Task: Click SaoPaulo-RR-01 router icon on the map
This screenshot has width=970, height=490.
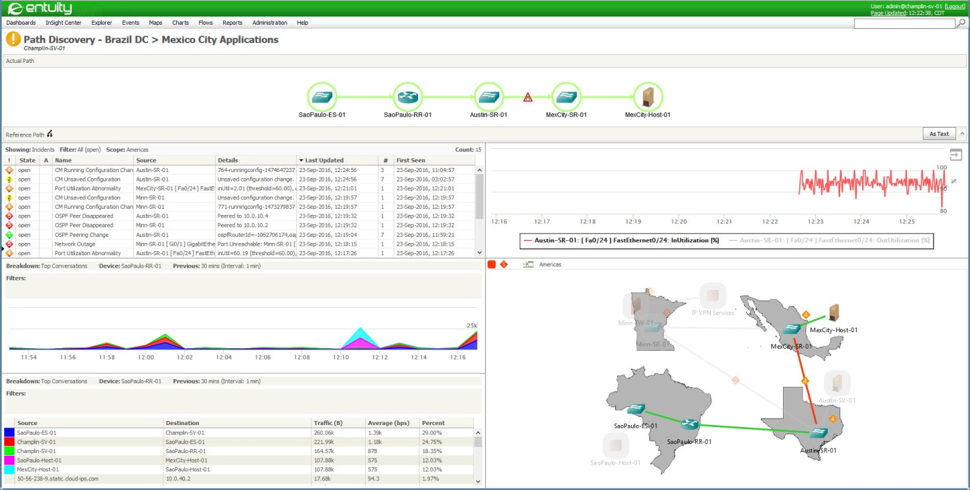Action: click(x=690, y=424)
